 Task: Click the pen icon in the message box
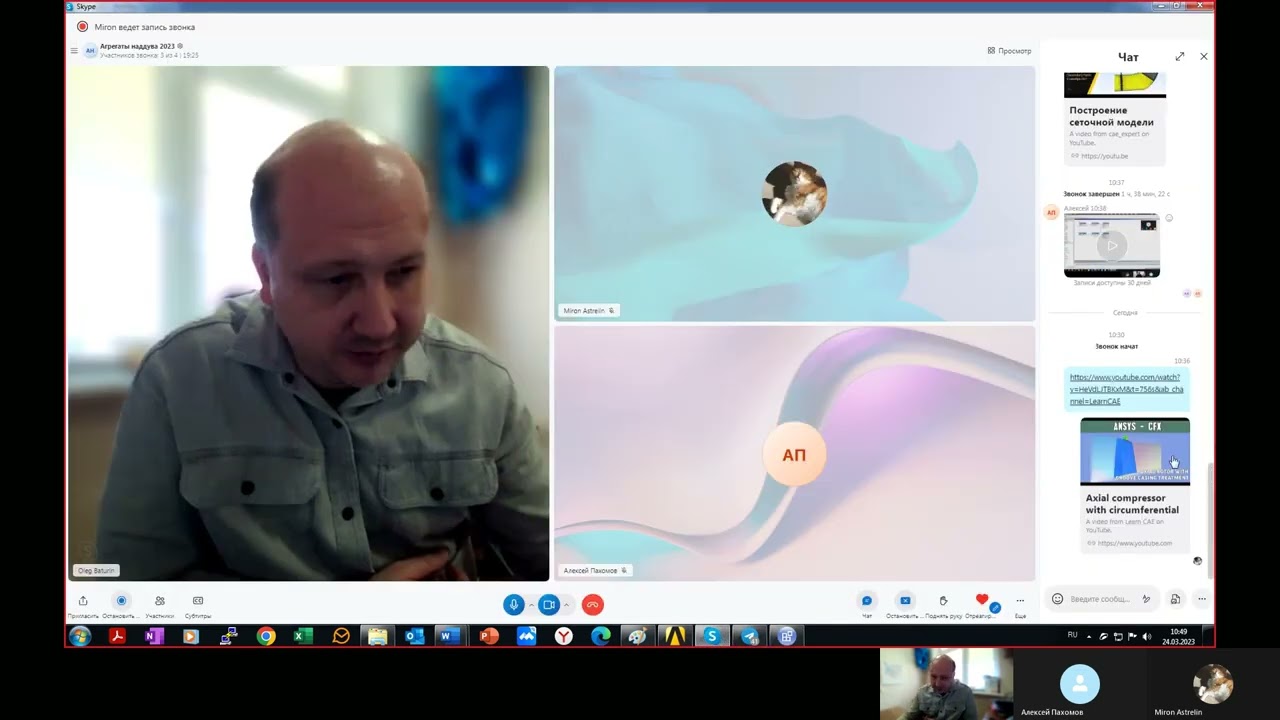click(1147, 599)
